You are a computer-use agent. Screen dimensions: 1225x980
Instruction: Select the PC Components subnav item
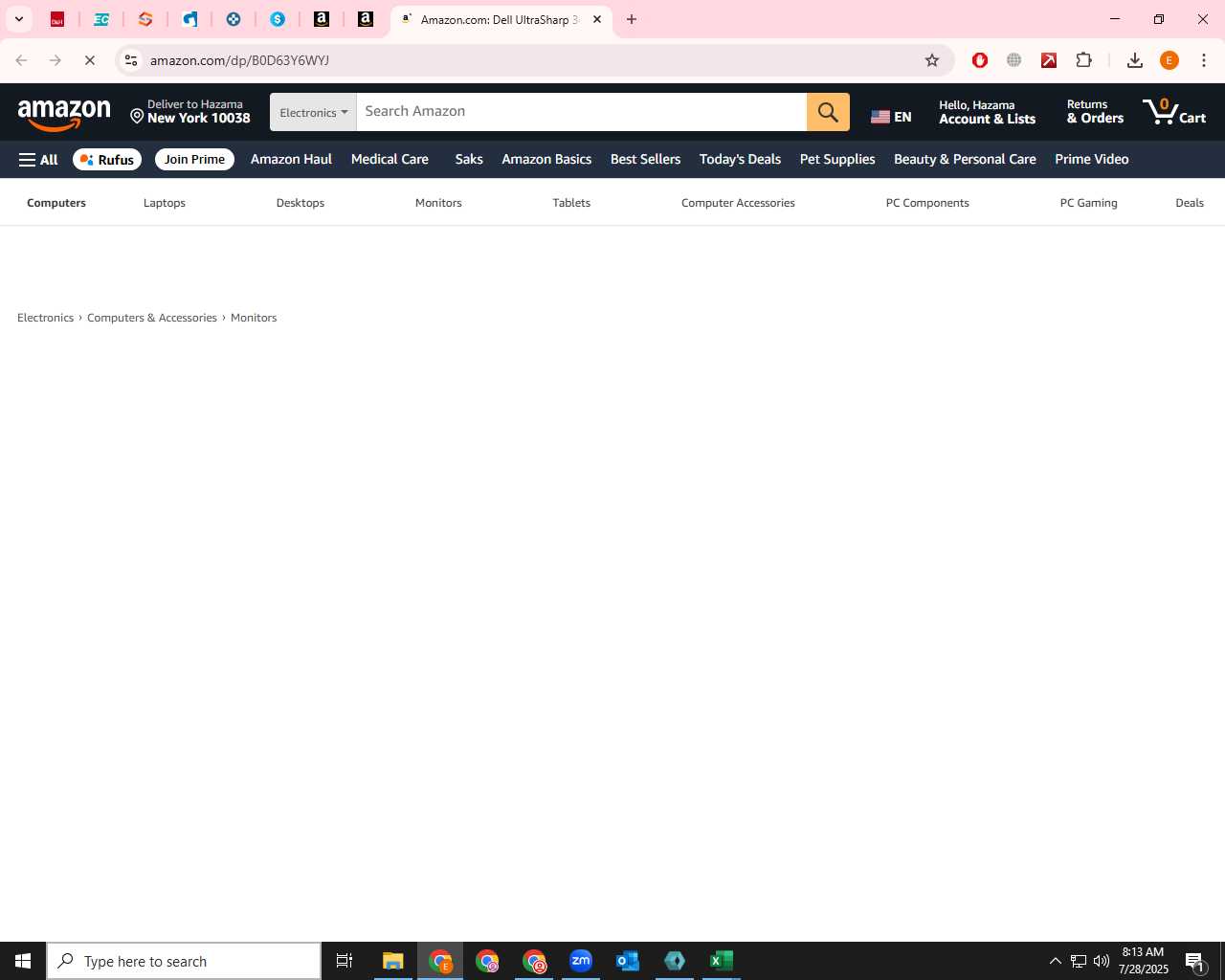click(x=927, y=203)
